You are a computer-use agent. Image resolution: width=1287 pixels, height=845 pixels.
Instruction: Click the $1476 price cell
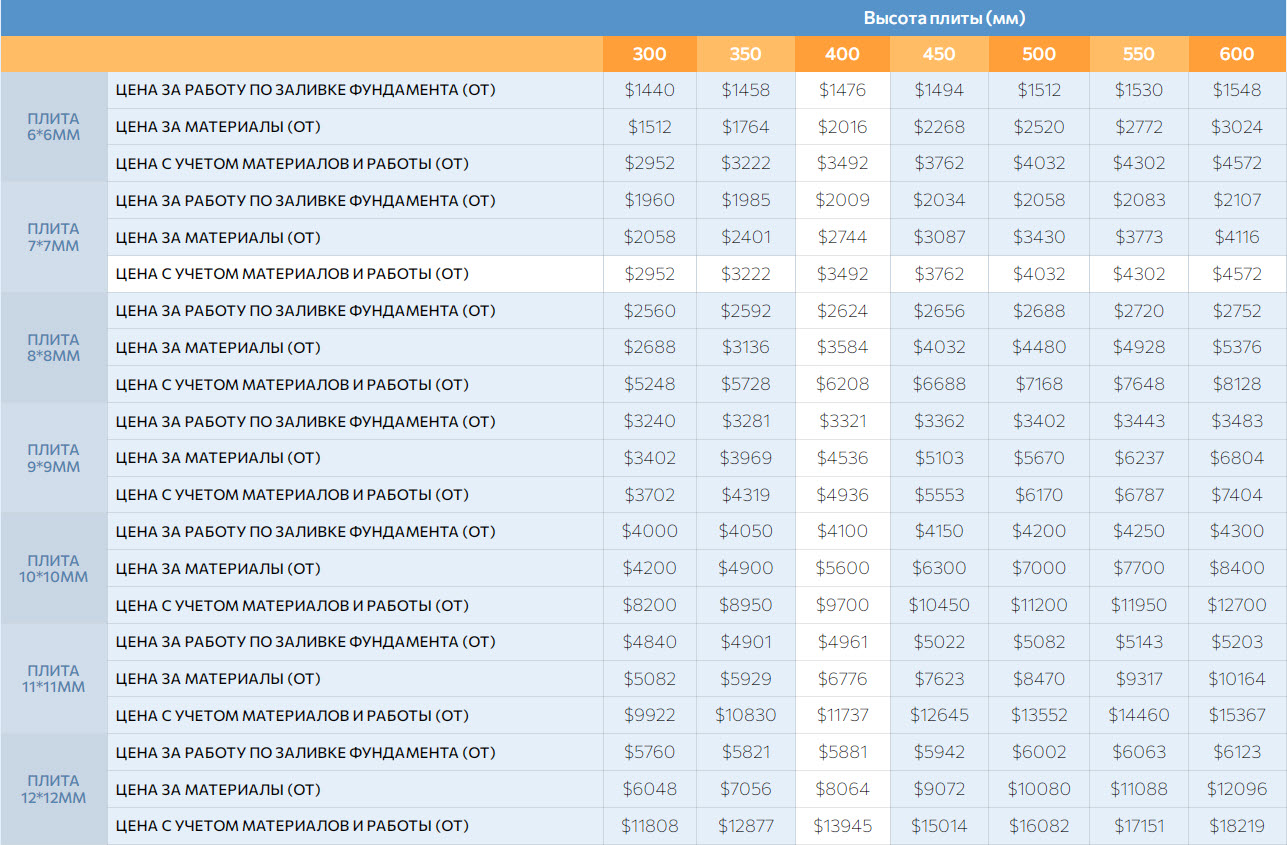coord(843,90)
